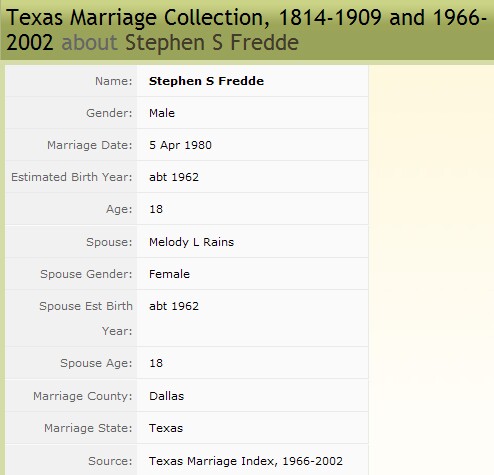Image resolution: width=494 pixels, height=475 pixels.
Task: Click the Spouse Age label
Action: [x=96, y=363]
